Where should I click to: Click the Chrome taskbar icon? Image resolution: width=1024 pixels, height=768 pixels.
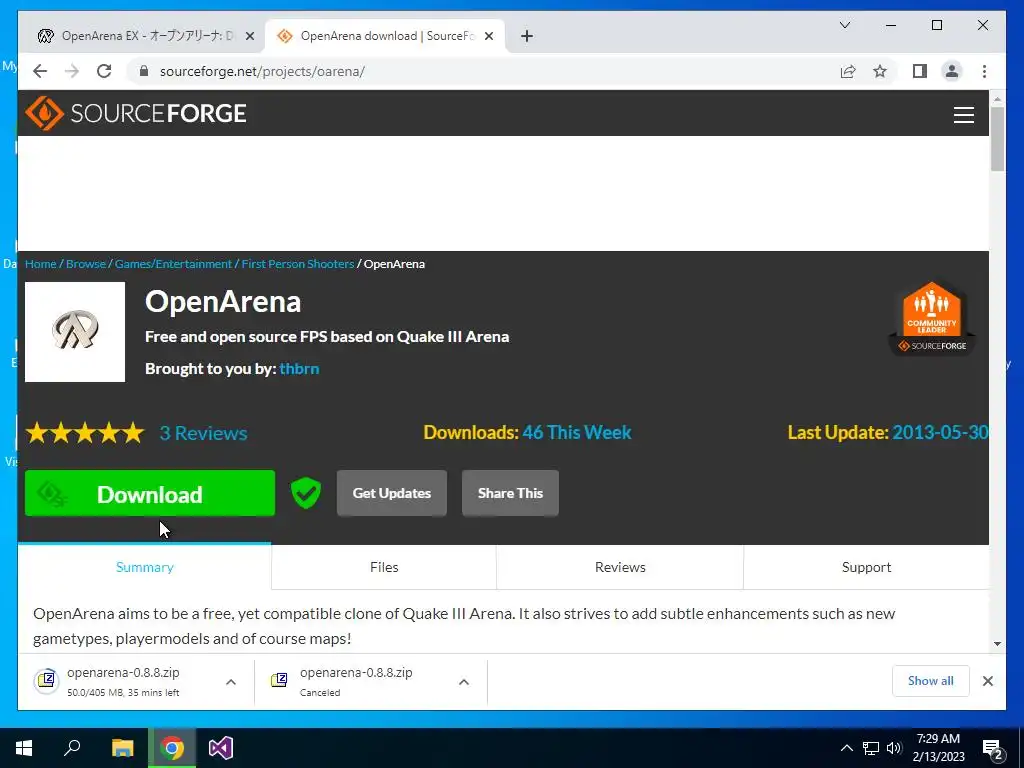pos(172,748)
